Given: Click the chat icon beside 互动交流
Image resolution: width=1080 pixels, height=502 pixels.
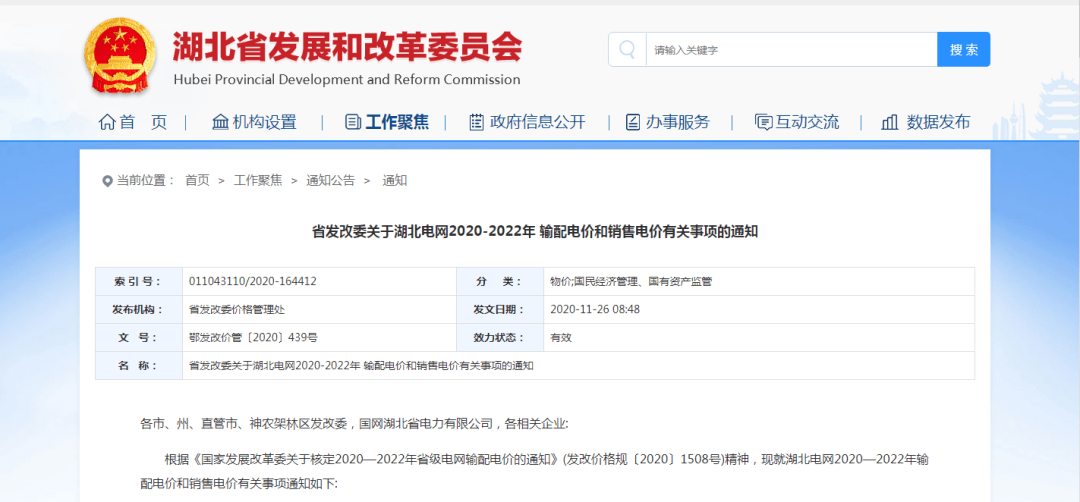Looking at the screenshot, I should [763, 122].
